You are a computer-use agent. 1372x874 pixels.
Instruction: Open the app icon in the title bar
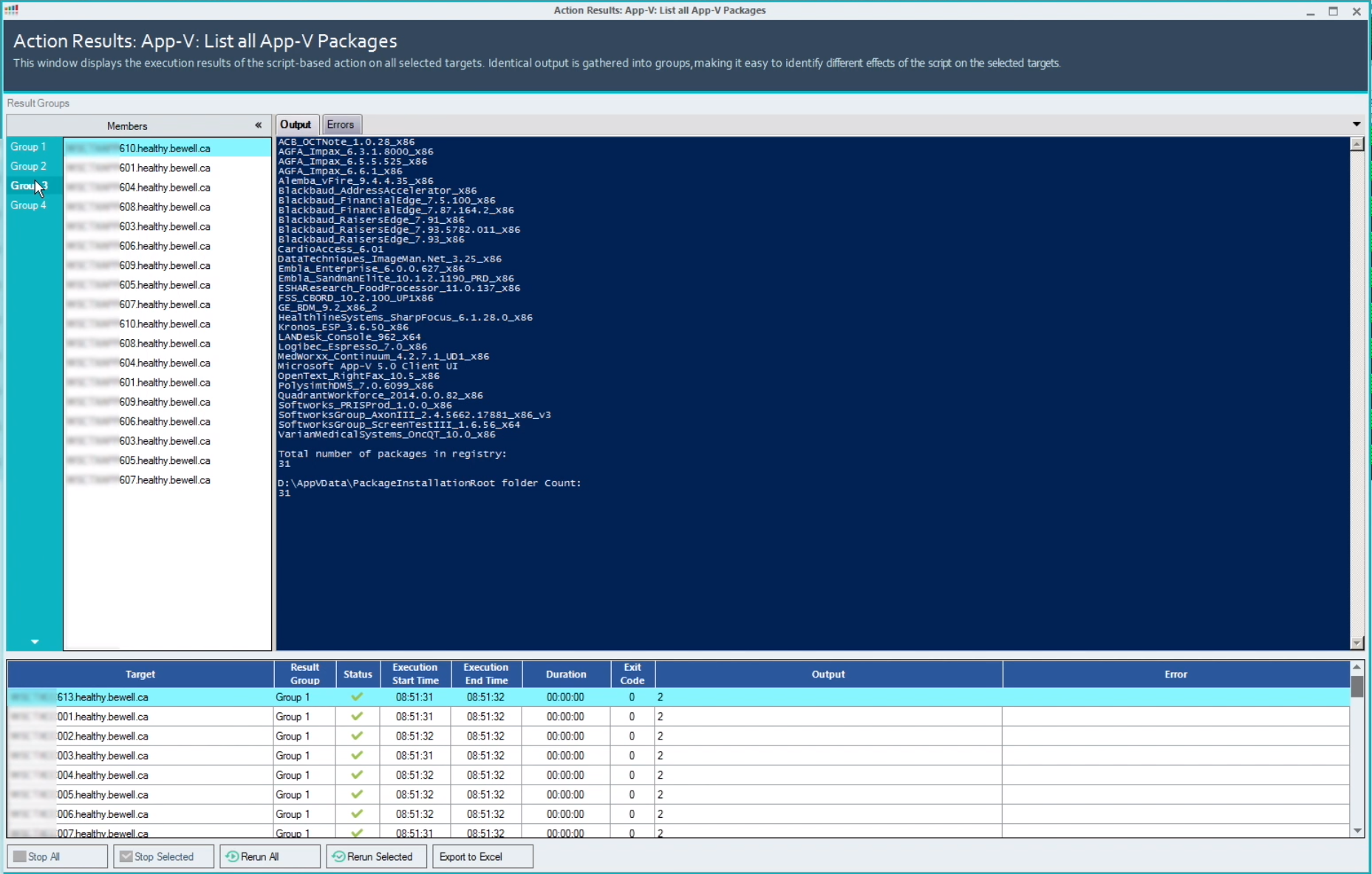click(11, 10)
